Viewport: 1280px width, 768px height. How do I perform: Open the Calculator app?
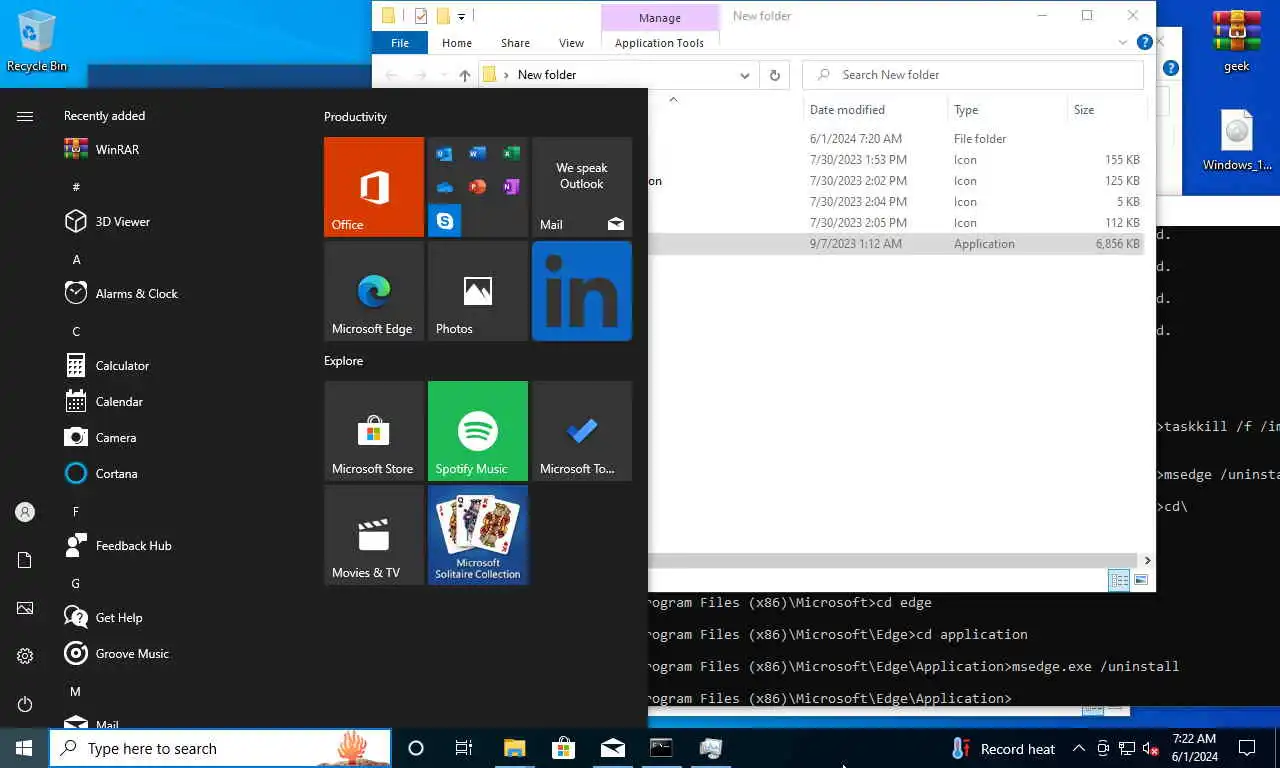point(106,365)
